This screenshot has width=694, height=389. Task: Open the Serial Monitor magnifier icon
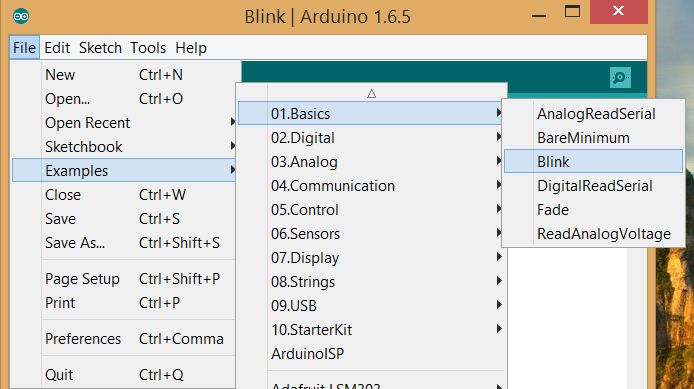tap(620, 77)
